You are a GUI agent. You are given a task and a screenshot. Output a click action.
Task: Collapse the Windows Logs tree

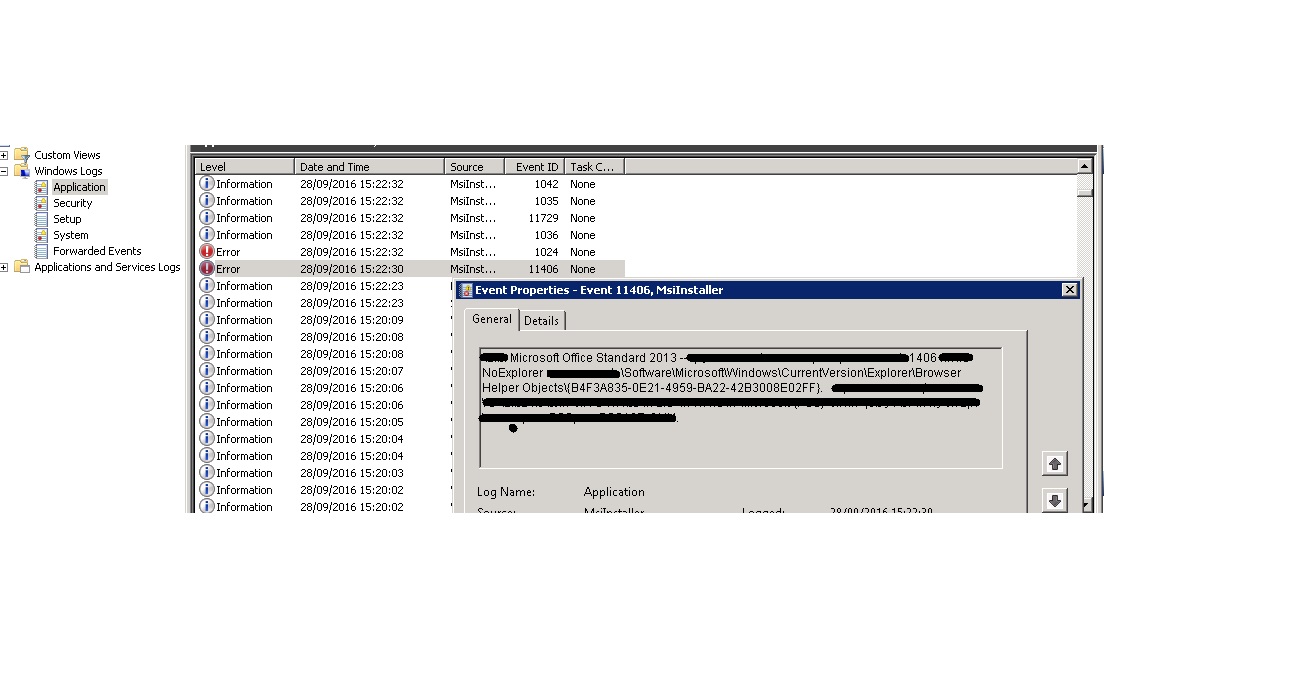[x=6, y=171]
